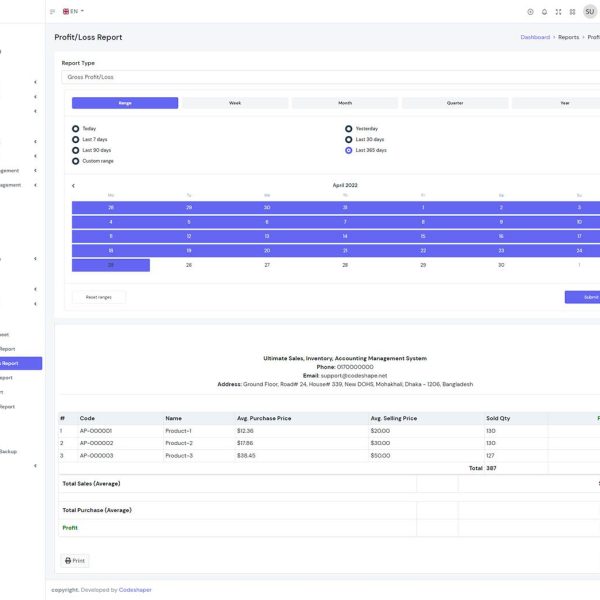The image size is (600, 600).
Task: Switch to the Week tab
Action: coord(235,103)
